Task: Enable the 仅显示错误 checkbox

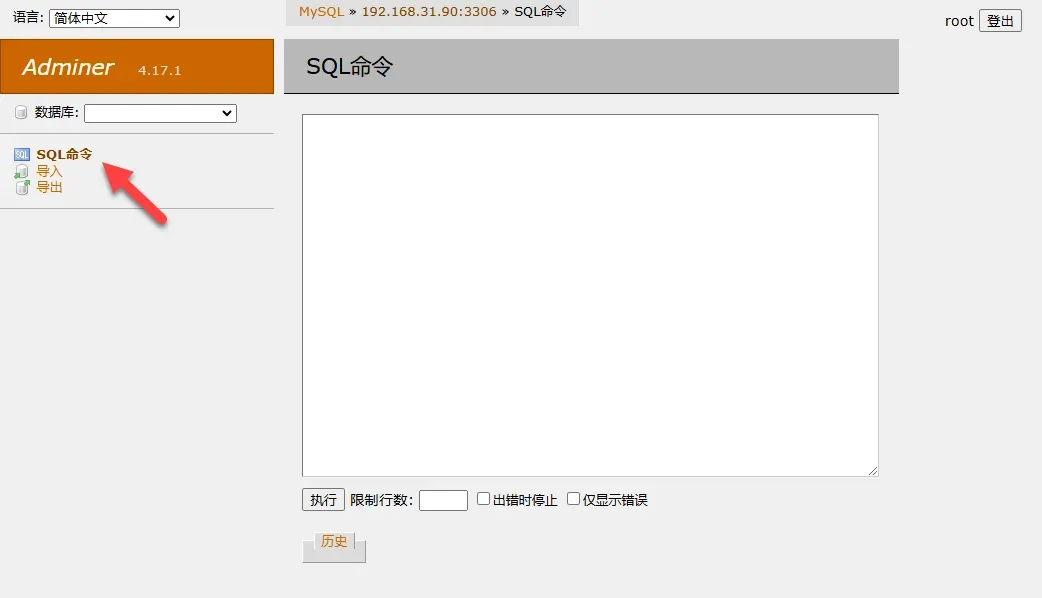Action: tap(573, 499)
